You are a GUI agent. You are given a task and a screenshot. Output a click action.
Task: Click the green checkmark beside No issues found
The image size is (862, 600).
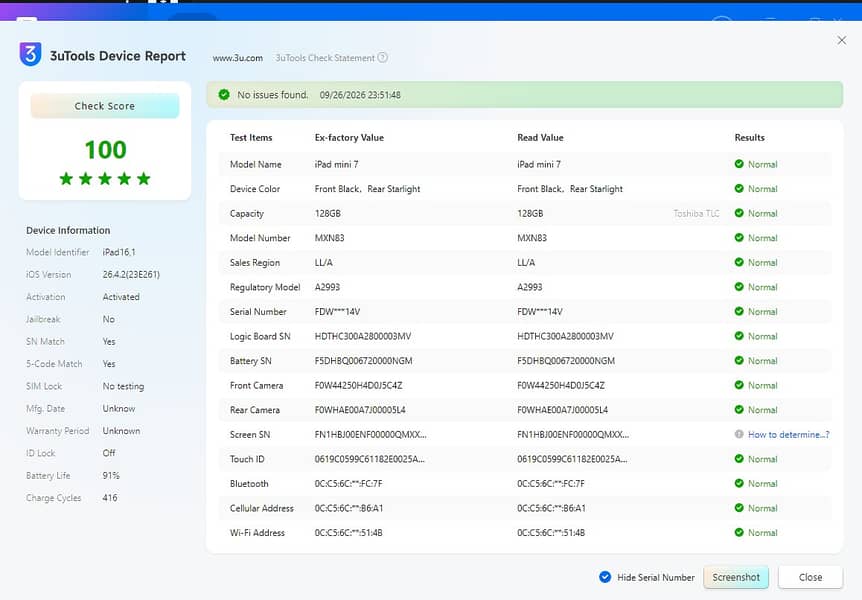224,95
